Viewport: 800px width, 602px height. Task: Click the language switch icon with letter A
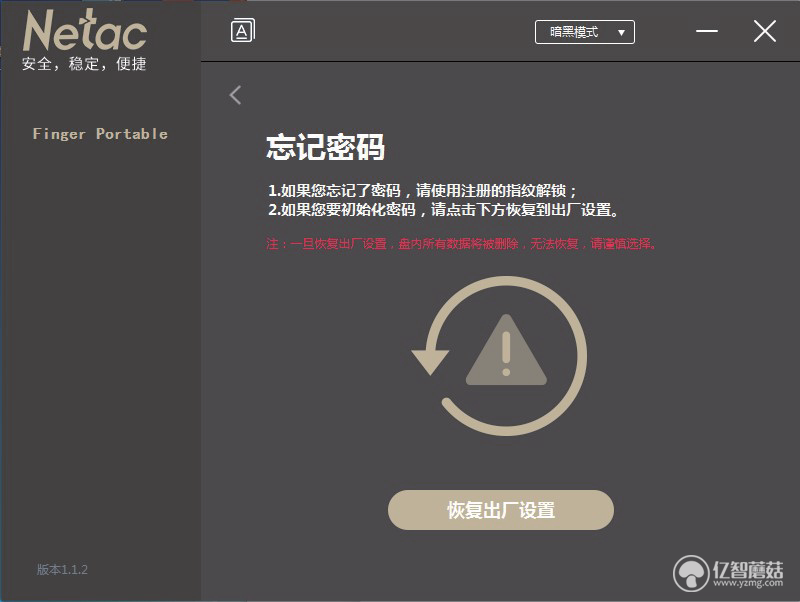pyautogui.click(x=243, y=31)
